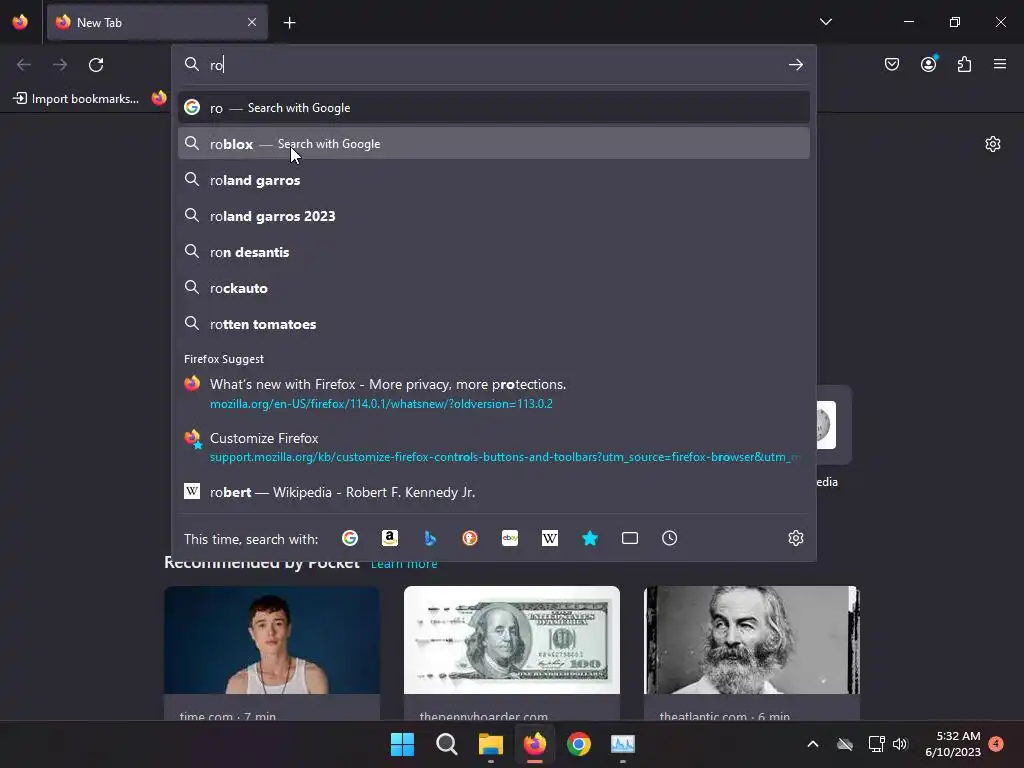Select the 'ron desantis' suggestion
1024x768 pixels.
tap(494, 251)
